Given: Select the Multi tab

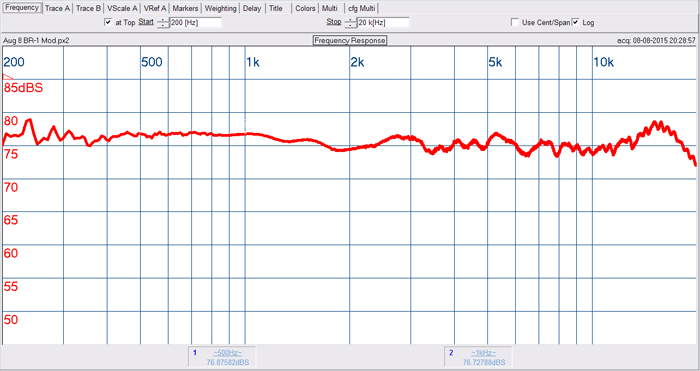Looking at the screenshot, I should click(x=329, y=8).
